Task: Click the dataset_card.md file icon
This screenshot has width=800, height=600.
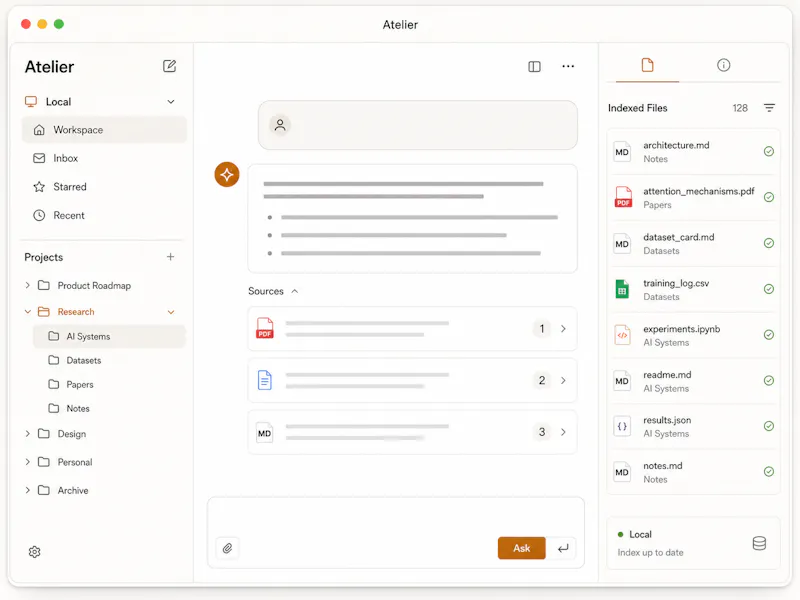Action: 622,244
